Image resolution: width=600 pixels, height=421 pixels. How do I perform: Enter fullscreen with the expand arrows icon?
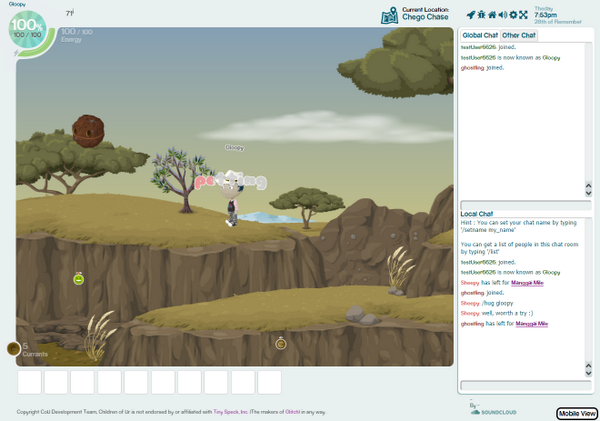pyautogui.click(x=523, y=15)
